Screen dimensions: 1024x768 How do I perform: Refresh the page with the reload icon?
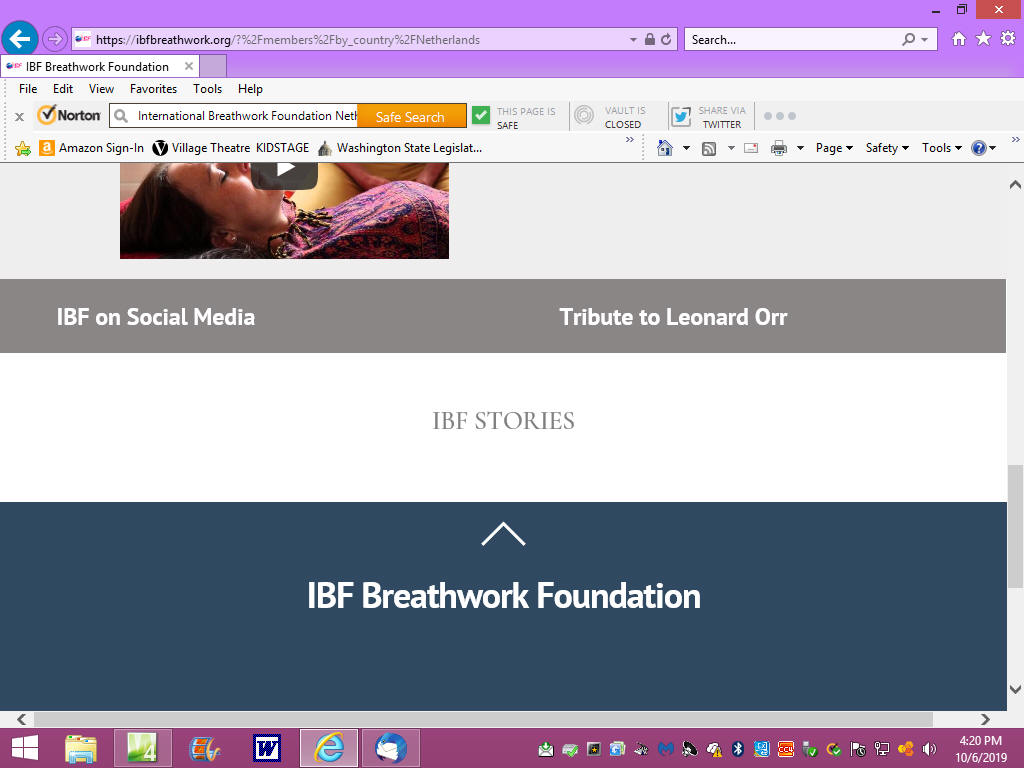(x=666, y=39)
